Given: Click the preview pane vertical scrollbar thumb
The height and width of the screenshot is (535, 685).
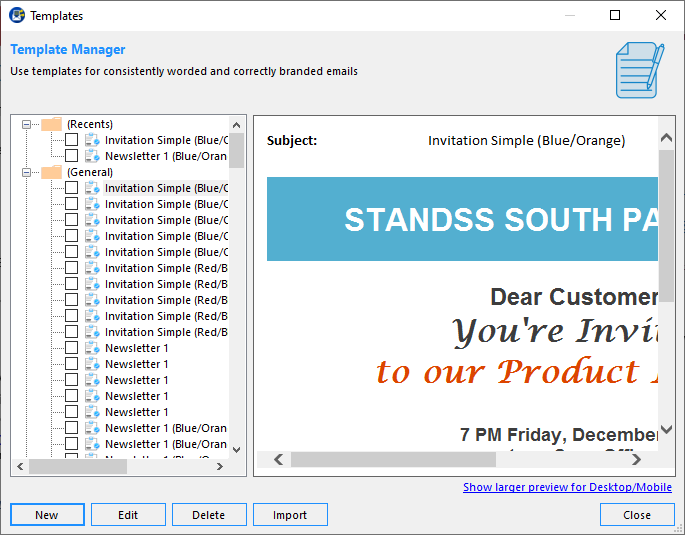Looking at the screenshot, I should click(667, 226).
